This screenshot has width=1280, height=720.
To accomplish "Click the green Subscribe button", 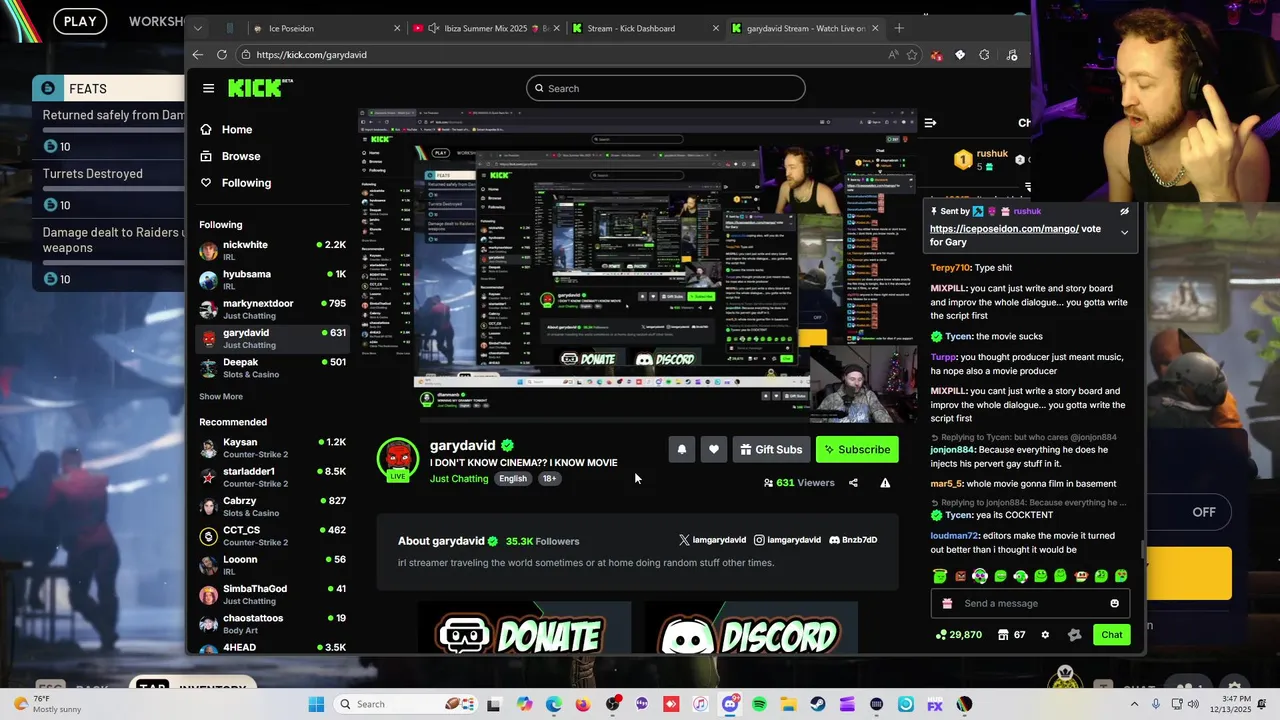I will (857, 450).
